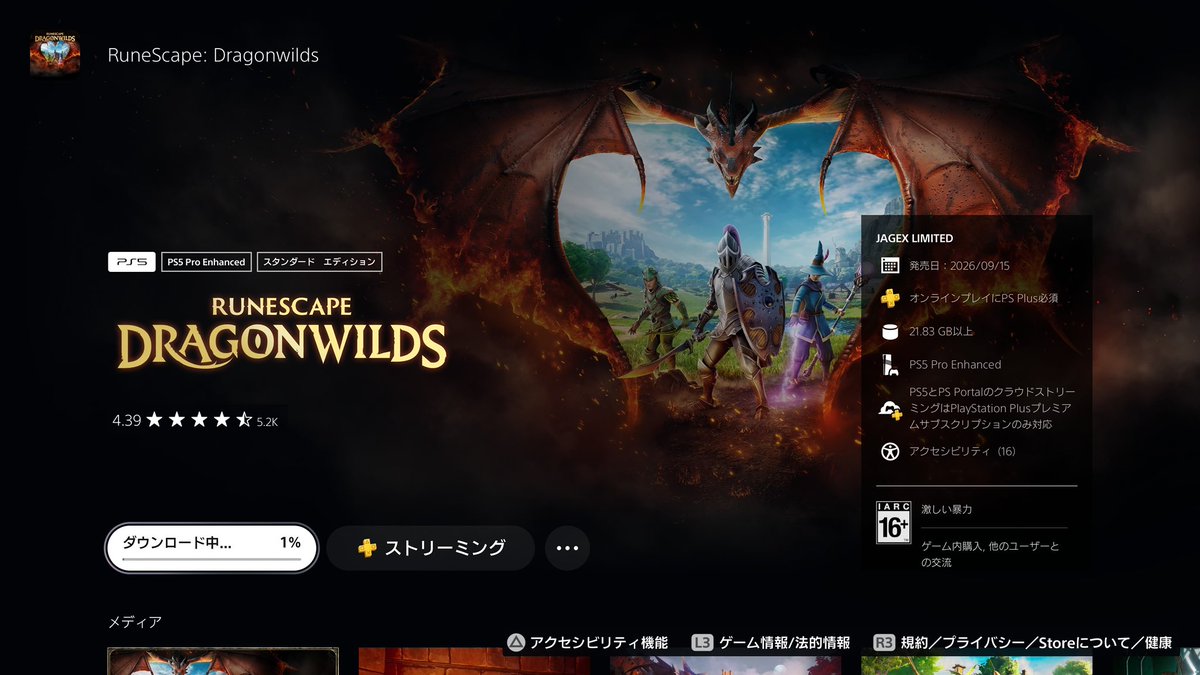The height and width of the screenshot is (675, 1200).
Task: Click the ゲーム情報/法的情報 hint label
Action: tap(785, 643)
